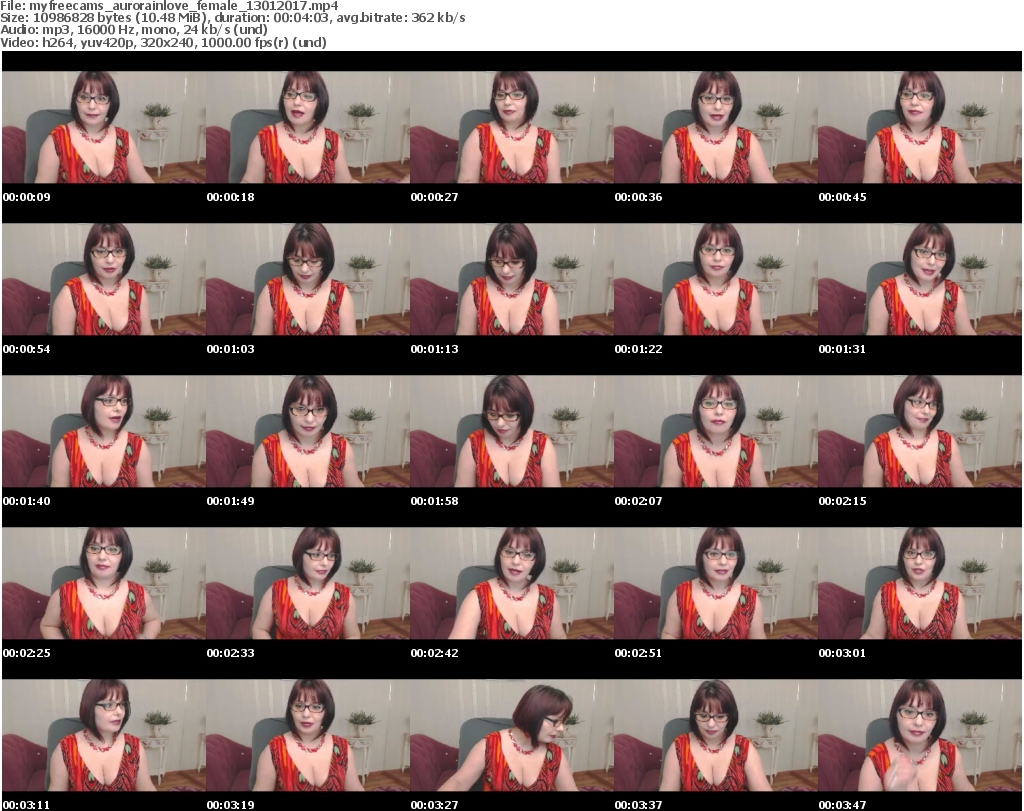
Task: Click the timestamp label 00:00:09
Action: coord(27,197)
